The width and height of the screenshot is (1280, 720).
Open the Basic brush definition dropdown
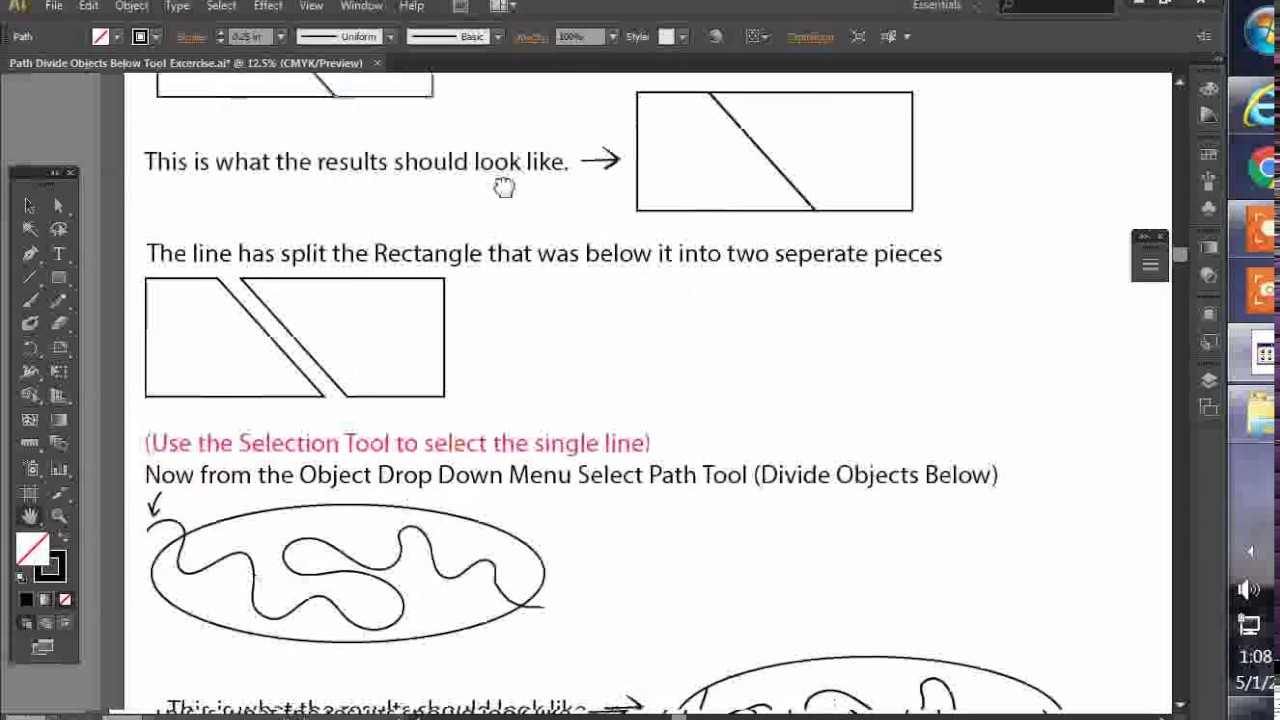click(x=497, y=37)
